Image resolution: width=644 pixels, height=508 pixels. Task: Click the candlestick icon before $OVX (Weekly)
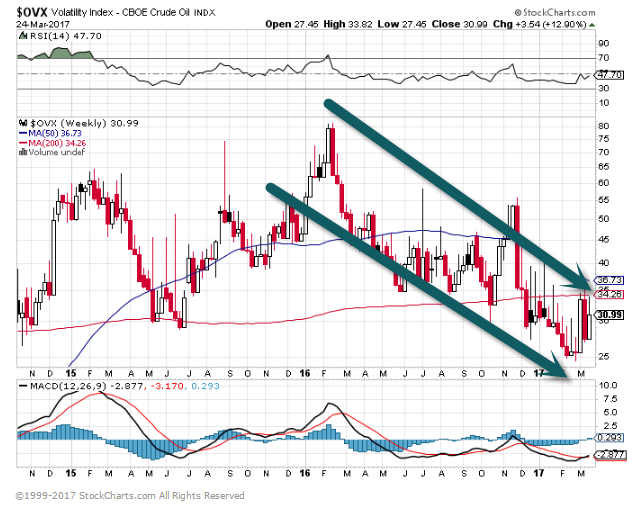click(23, 123)
